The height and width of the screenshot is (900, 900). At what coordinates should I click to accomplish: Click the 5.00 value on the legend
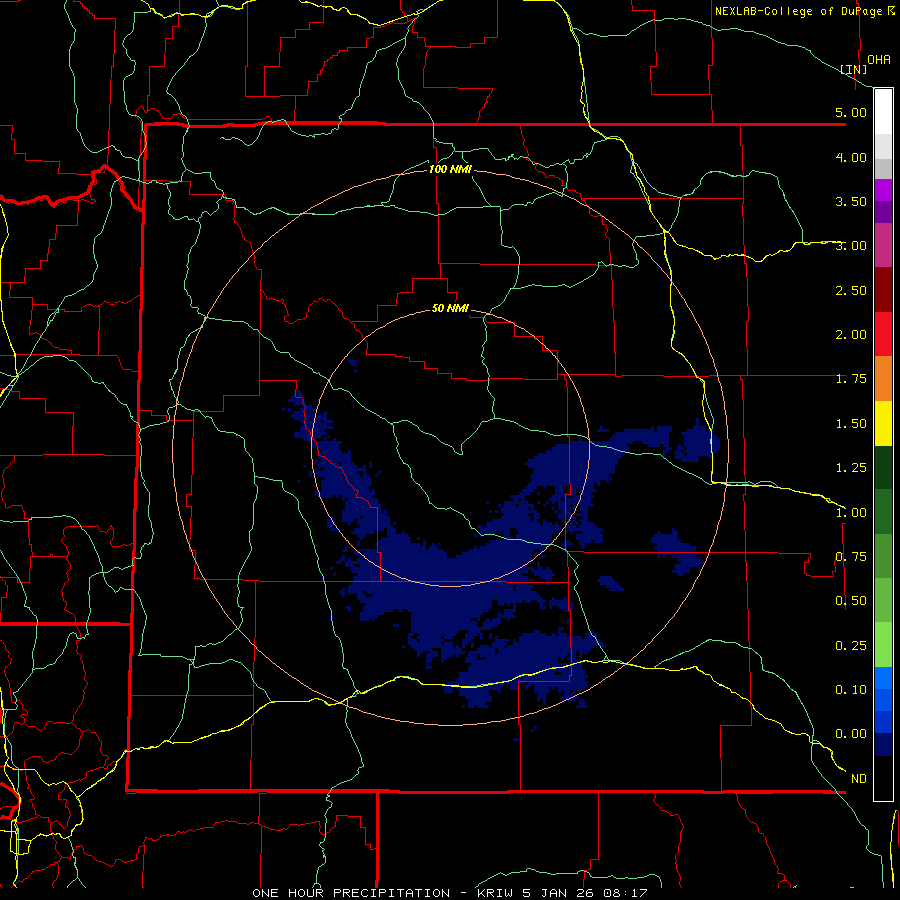[x=851, y=112]
